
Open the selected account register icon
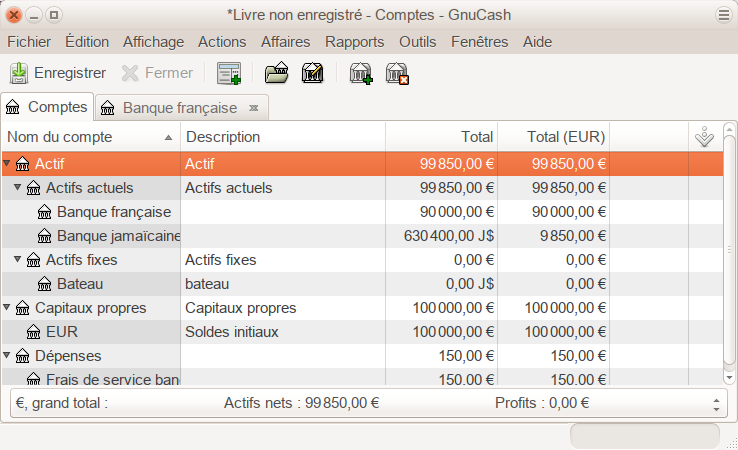pos(276,73)
